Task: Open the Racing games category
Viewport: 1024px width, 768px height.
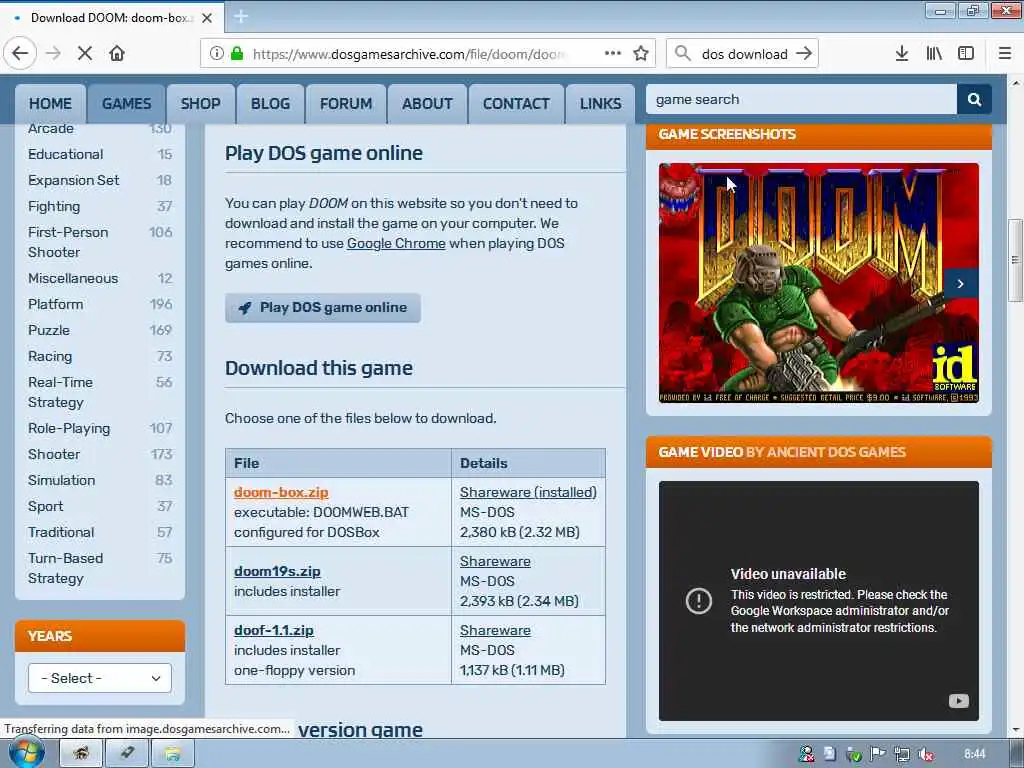Action: coord(50,357)
